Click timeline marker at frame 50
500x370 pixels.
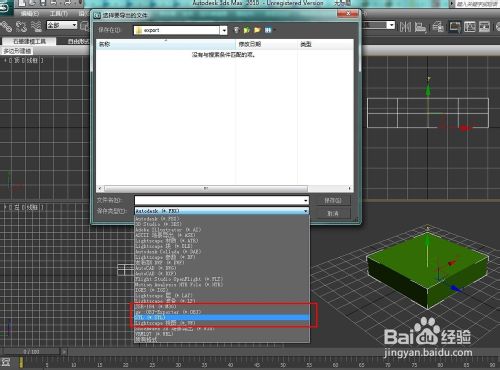pos(283,365)
